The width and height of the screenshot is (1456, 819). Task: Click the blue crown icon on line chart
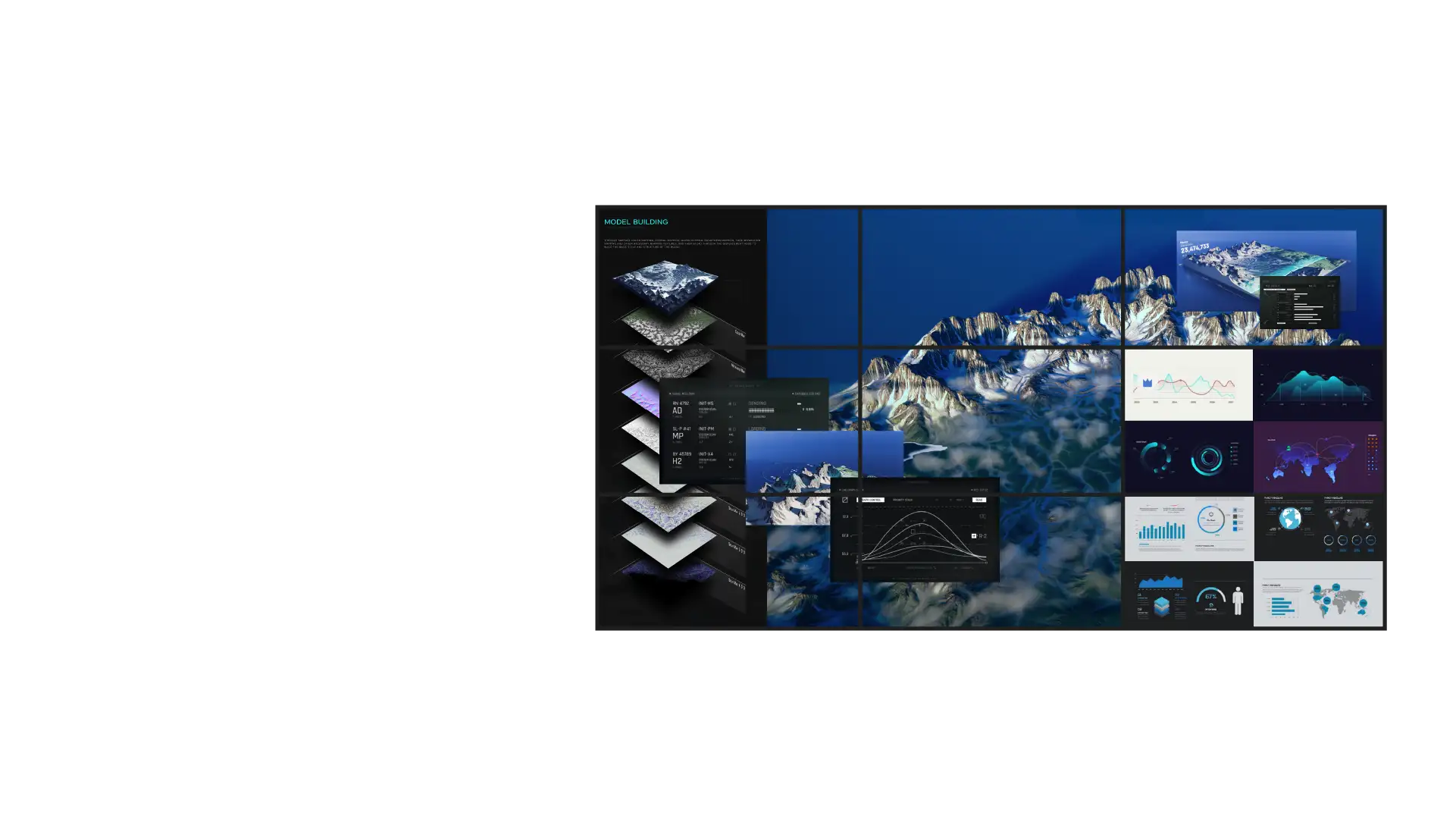1148,383
